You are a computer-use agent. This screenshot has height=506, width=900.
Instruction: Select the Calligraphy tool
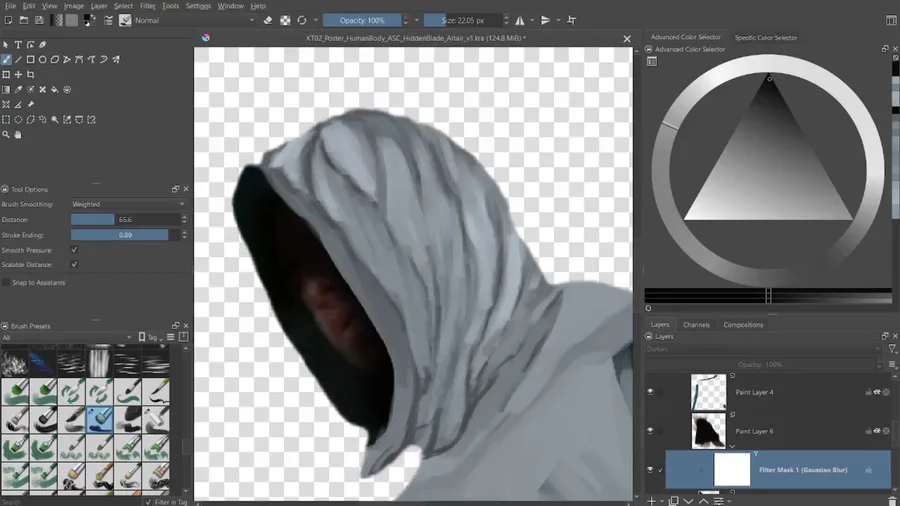tap(42, 44)
